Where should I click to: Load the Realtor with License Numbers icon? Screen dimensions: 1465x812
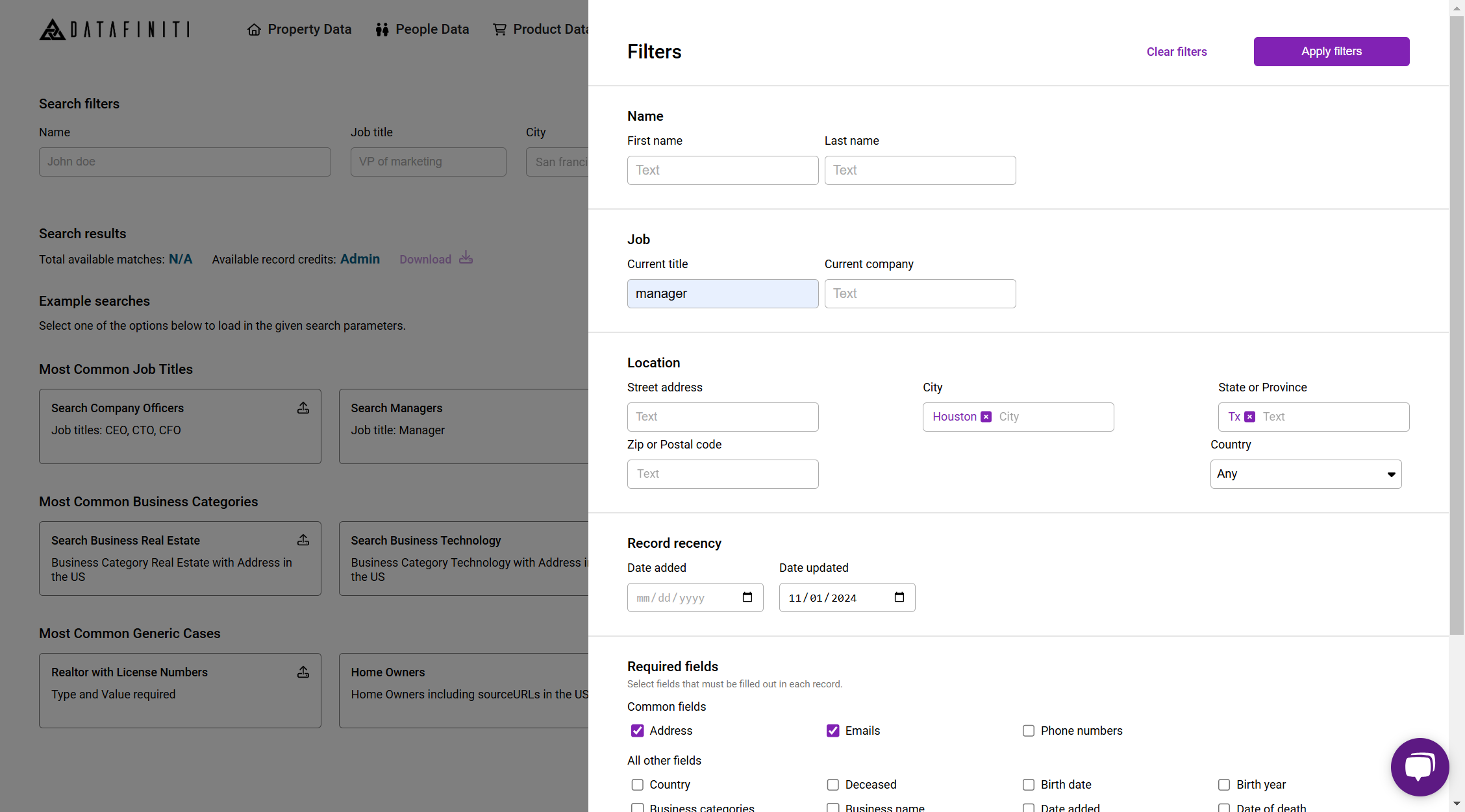303,672
